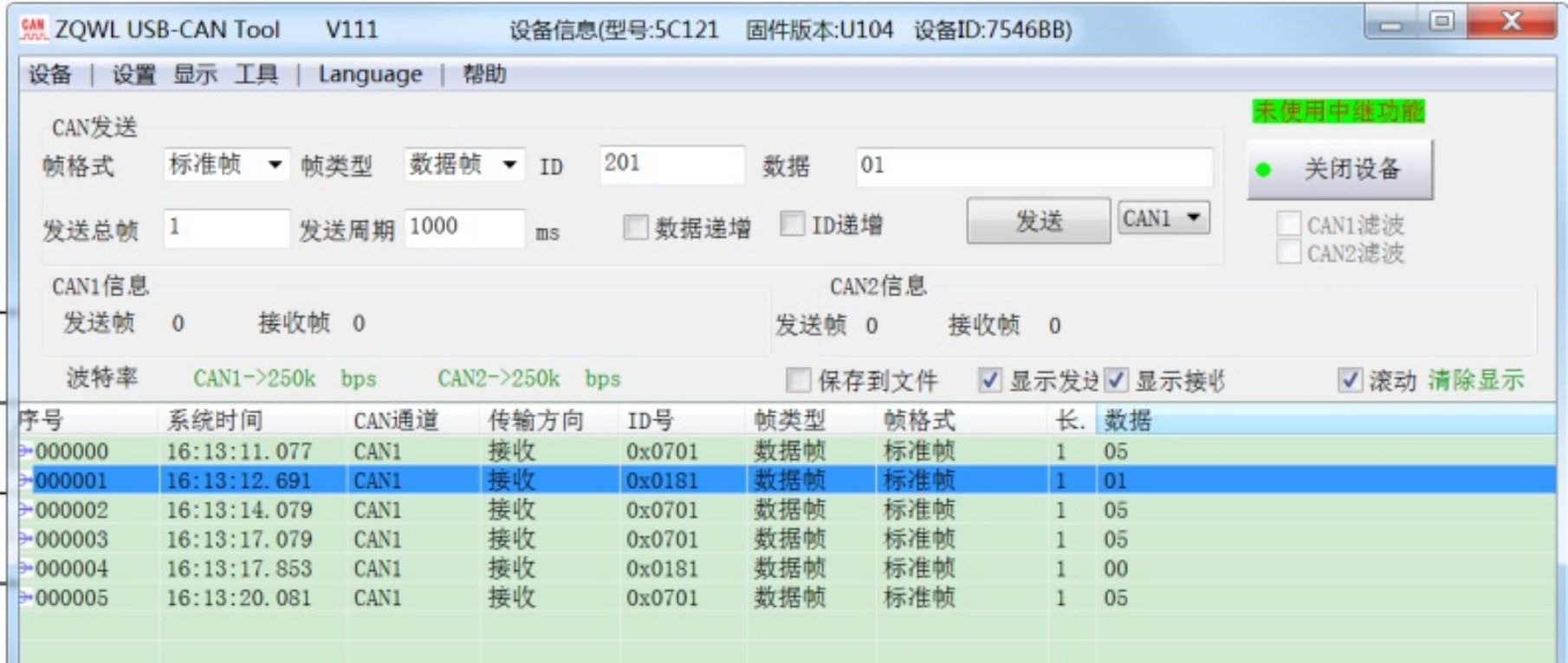This screenshot has height=663, width=1568.
Task: Toggle the 保存到文件 checkbox
Action: [798, 380]
